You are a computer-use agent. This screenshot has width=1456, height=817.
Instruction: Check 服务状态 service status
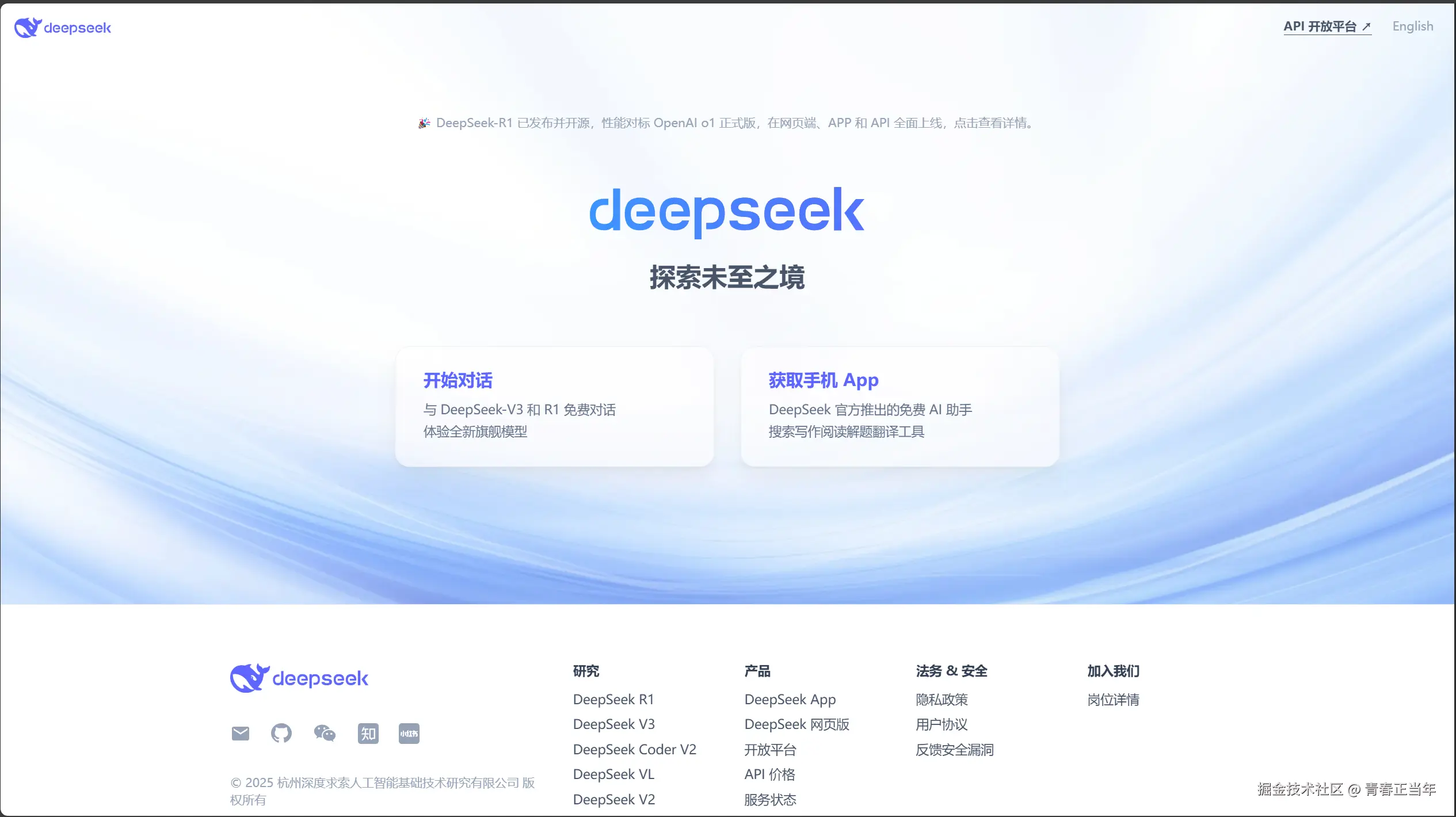771,800
